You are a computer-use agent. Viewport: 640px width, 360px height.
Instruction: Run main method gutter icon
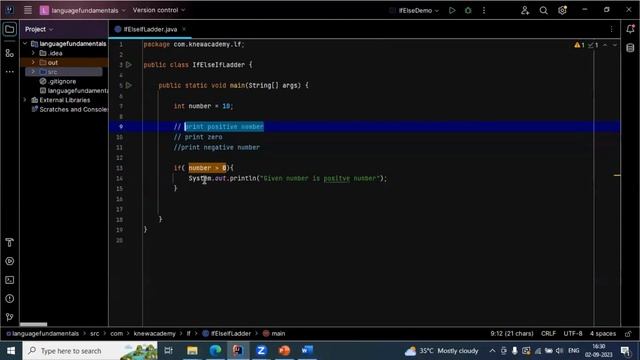point(129,85)
